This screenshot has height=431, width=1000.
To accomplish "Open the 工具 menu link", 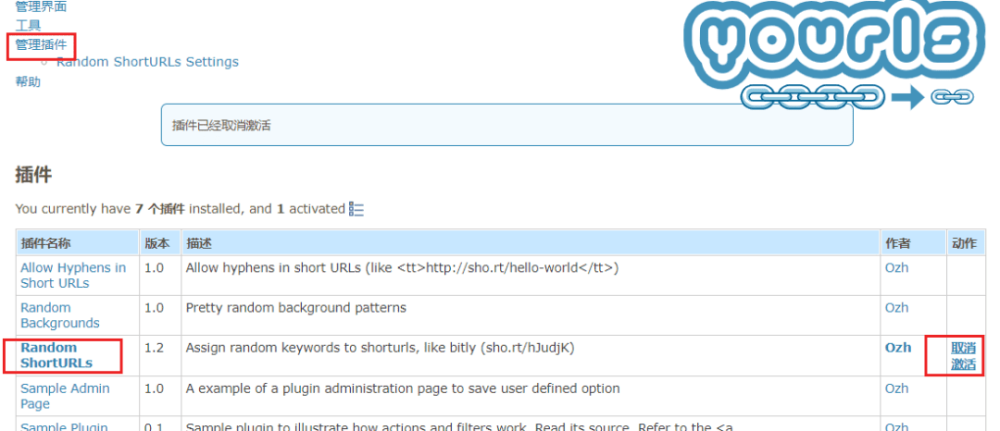I will pyautogui.click(x=28, y=25).
